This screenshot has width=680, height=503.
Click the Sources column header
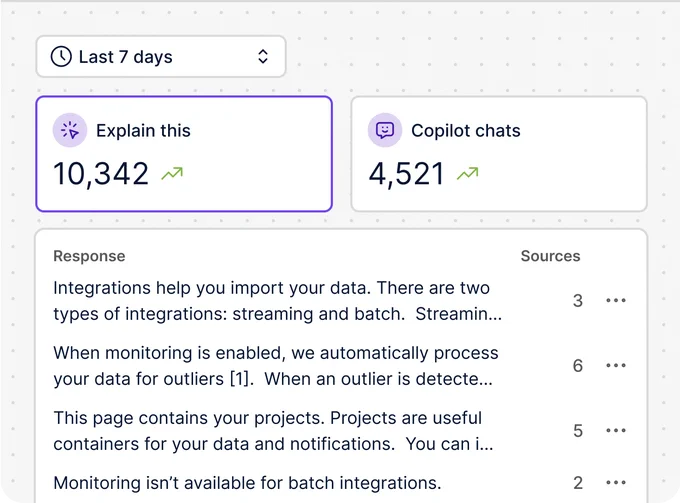click(550, 256)
